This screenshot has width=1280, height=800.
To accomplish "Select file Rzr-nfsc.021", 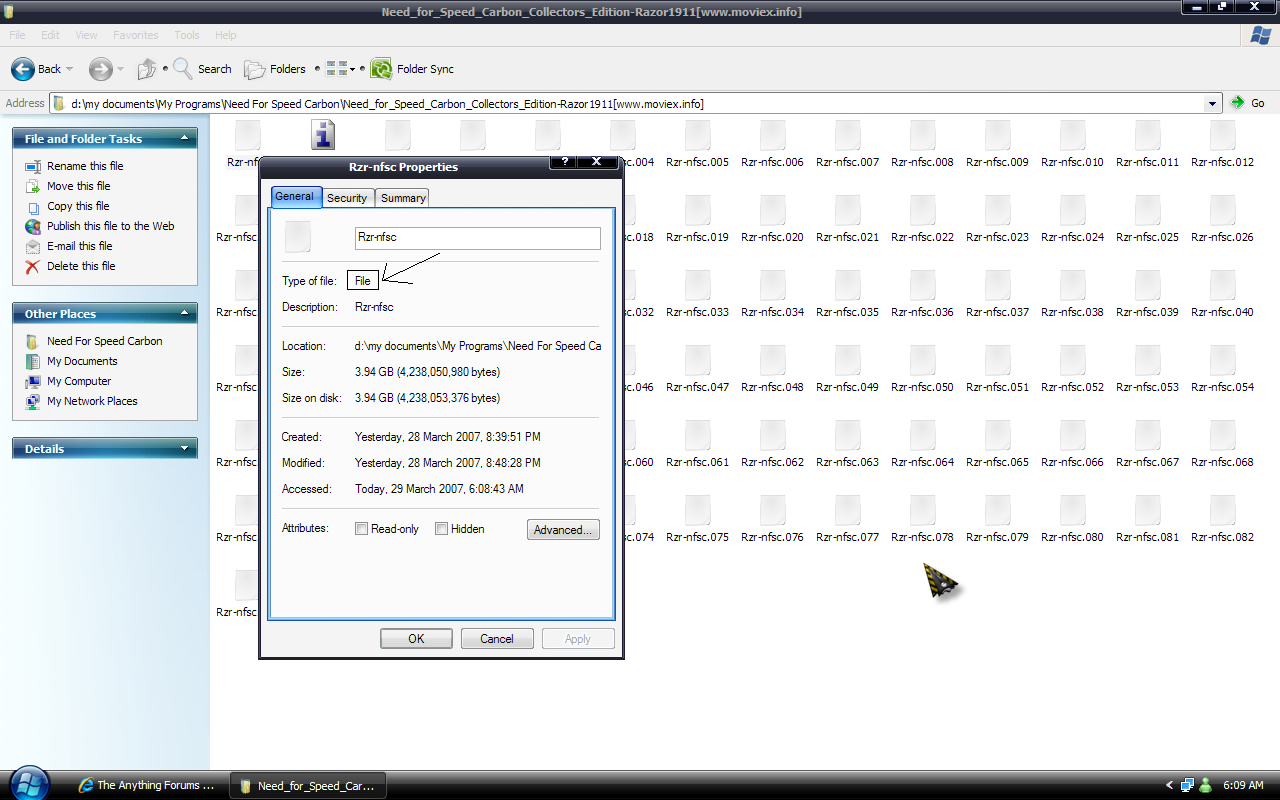I will pos(847,220).
